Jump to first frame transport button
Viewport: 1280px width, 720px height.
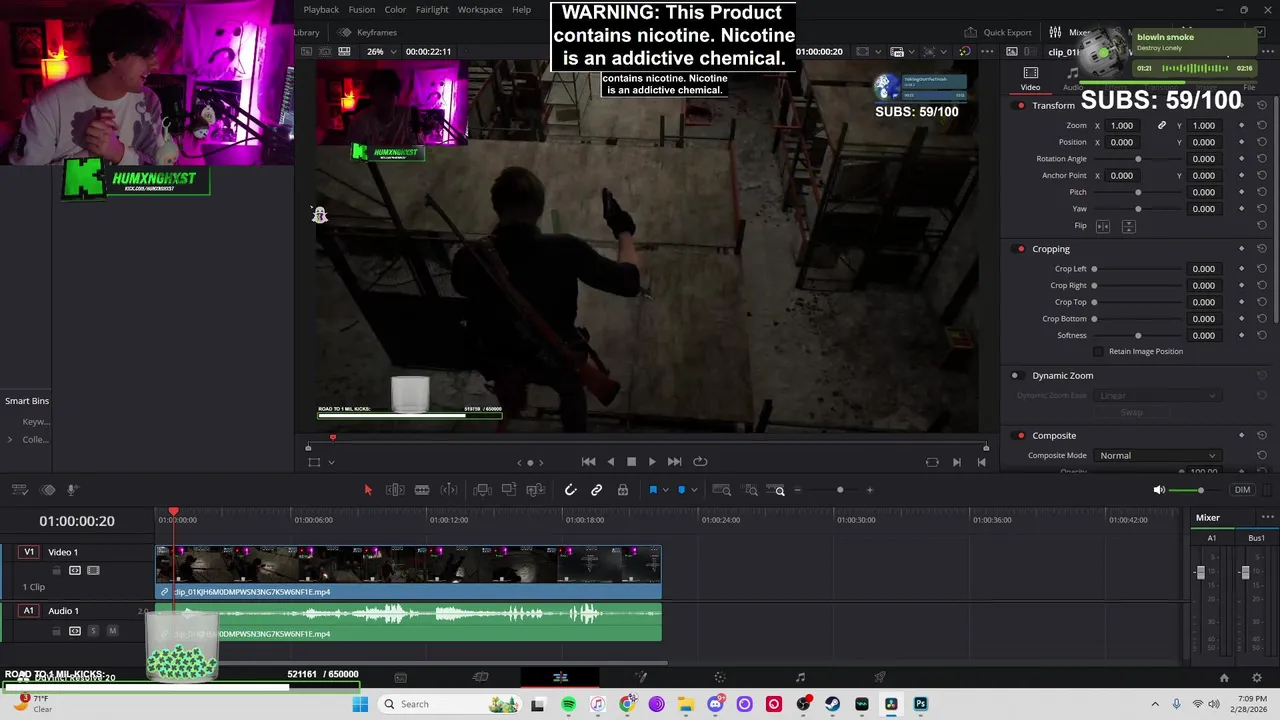pyautogui.click(x=588, y=462)
